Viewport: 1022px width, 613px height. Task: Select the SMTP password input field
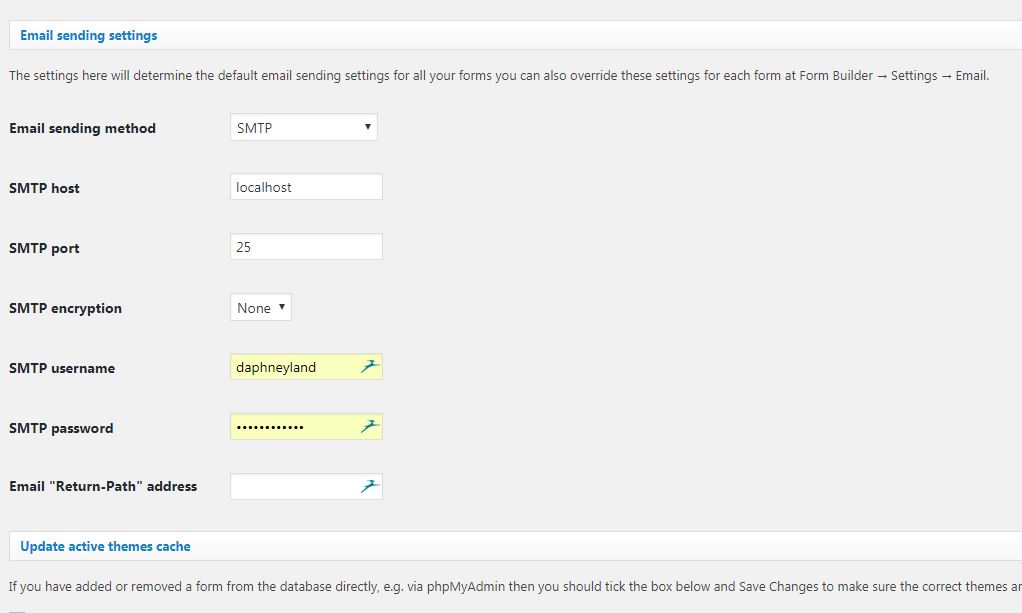tap(292, 427)
